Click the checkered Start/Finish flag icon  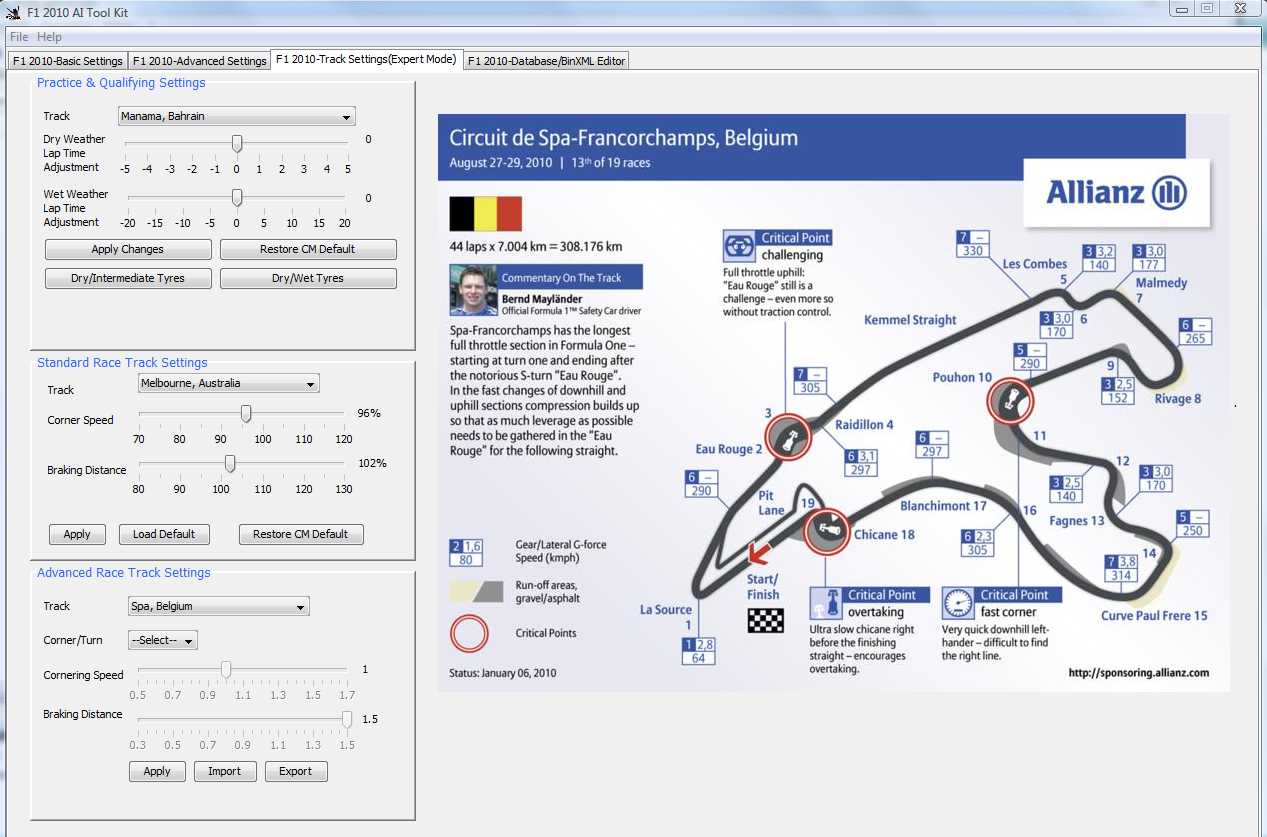[765, 620]
